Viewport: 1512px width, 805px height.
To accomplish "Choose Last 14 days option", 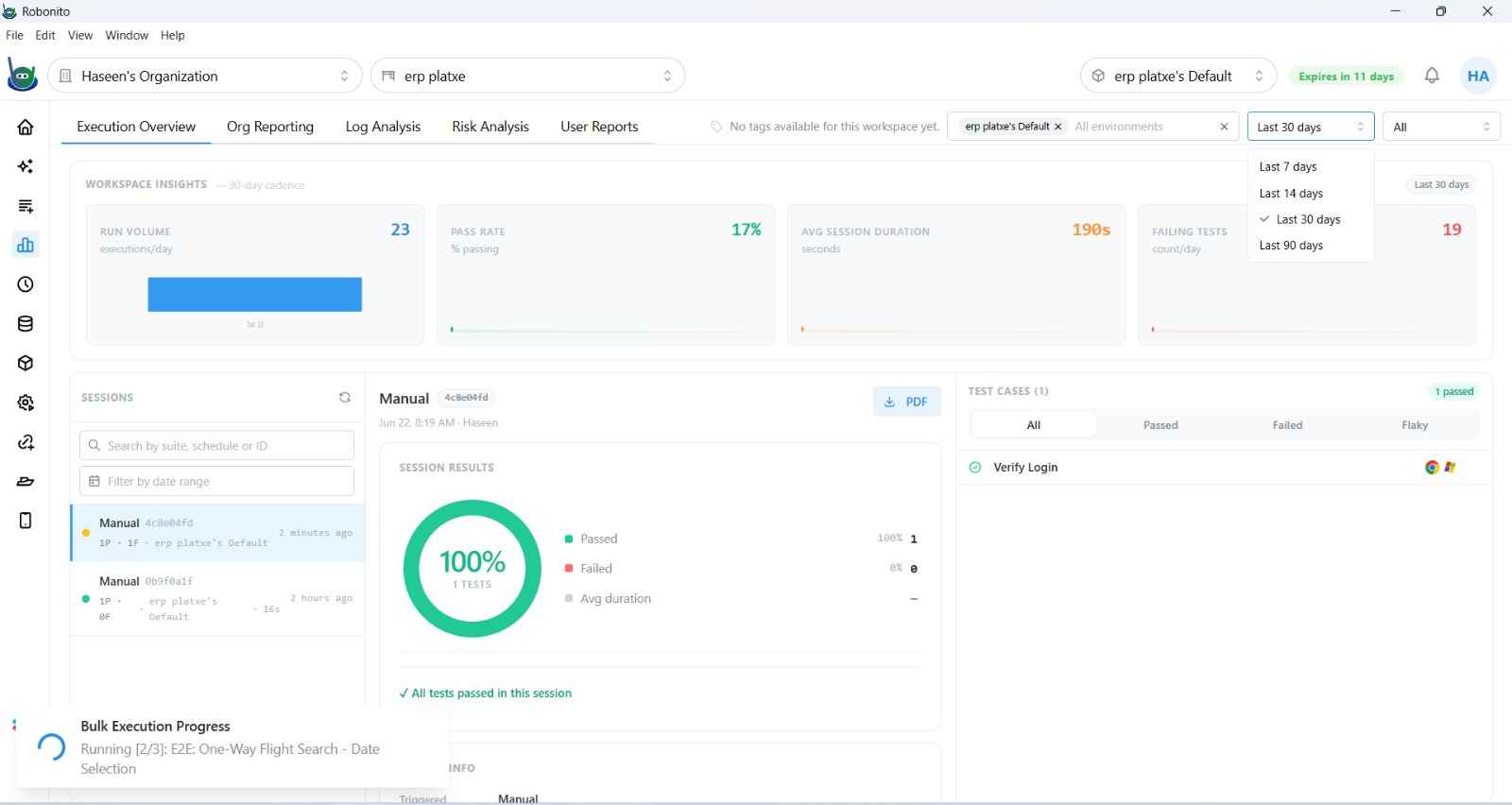I will coord(1311,193).
